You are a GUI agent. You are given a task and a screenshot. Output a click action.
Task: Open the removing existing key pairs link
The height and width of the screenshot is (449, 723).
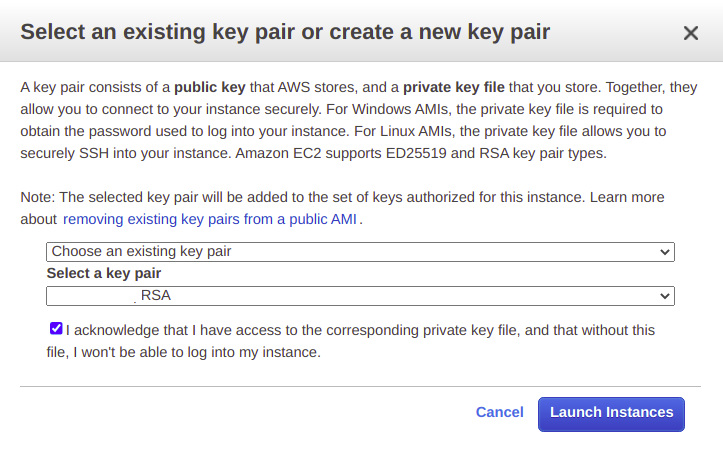pos(211,218)
